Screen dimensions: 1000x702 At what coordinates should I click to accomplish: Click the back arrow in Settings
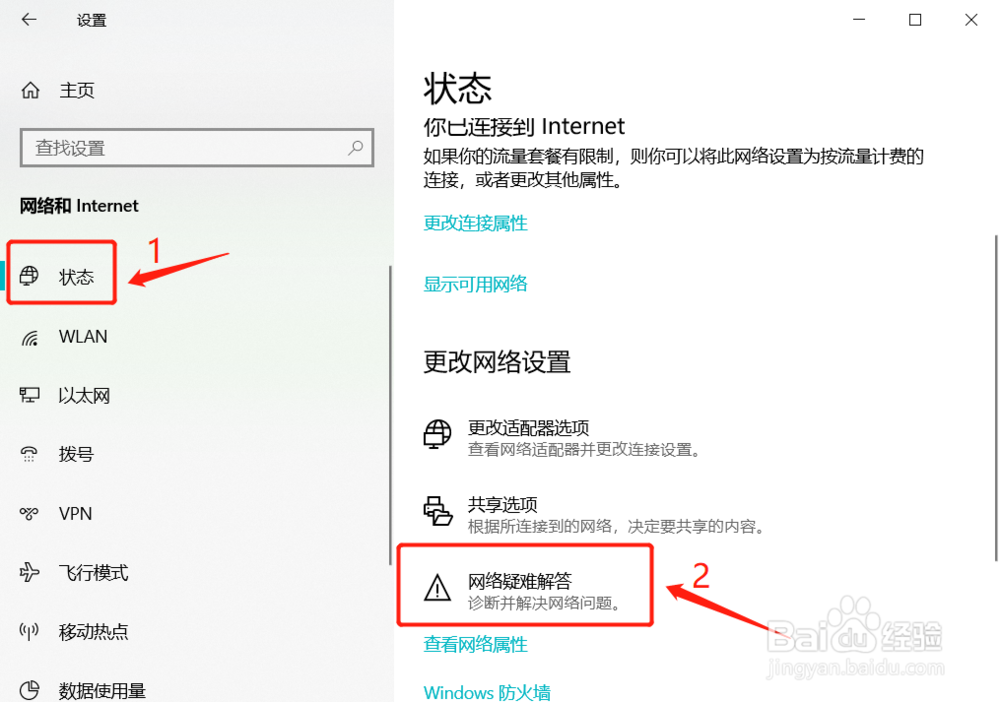click(29, 20)
